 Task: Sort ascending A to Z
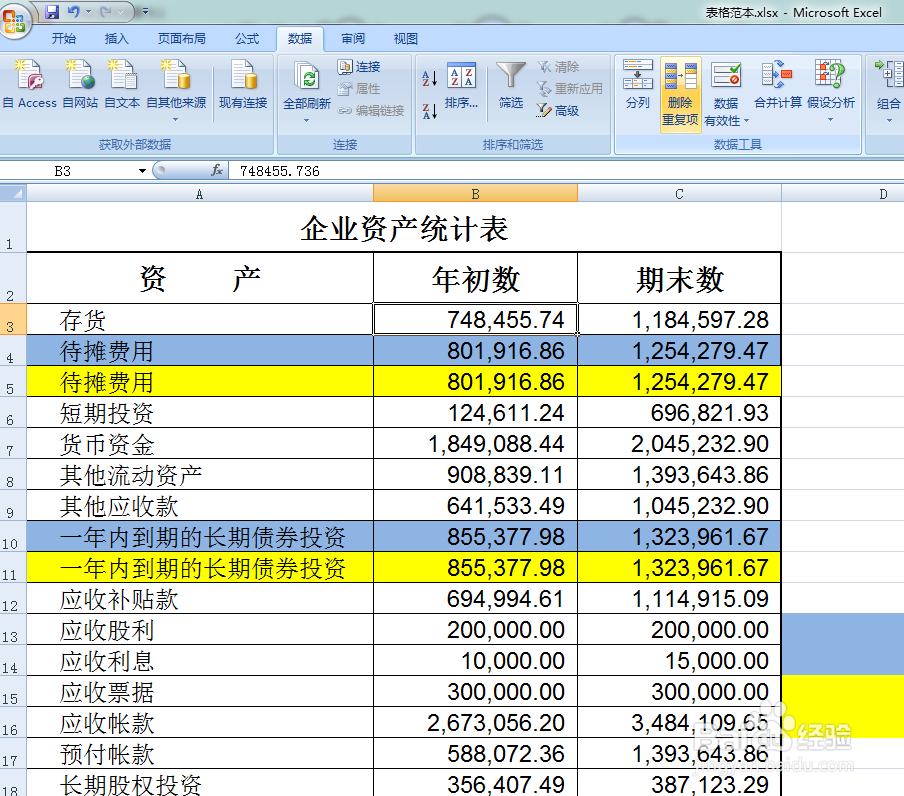430,78
